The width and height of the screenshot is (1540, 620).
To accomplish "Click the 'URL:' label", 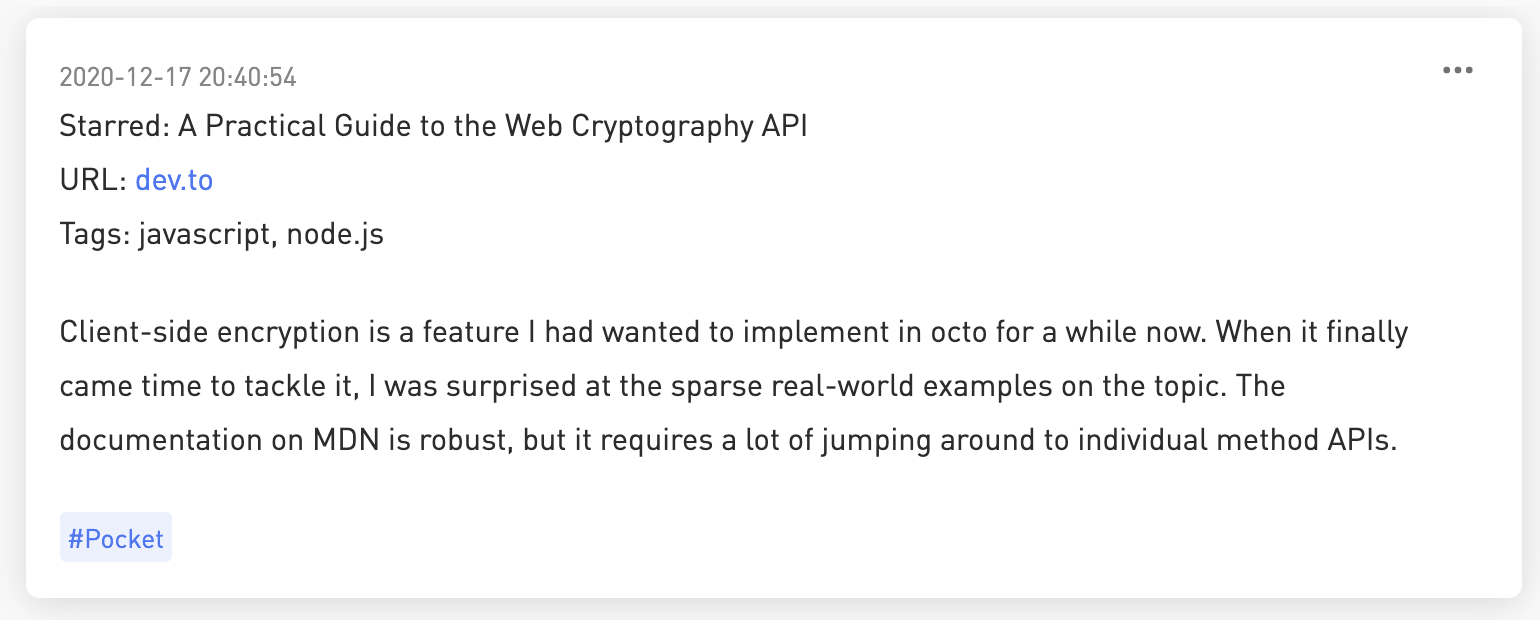I will pyautogui.click(x=93, y=180).
